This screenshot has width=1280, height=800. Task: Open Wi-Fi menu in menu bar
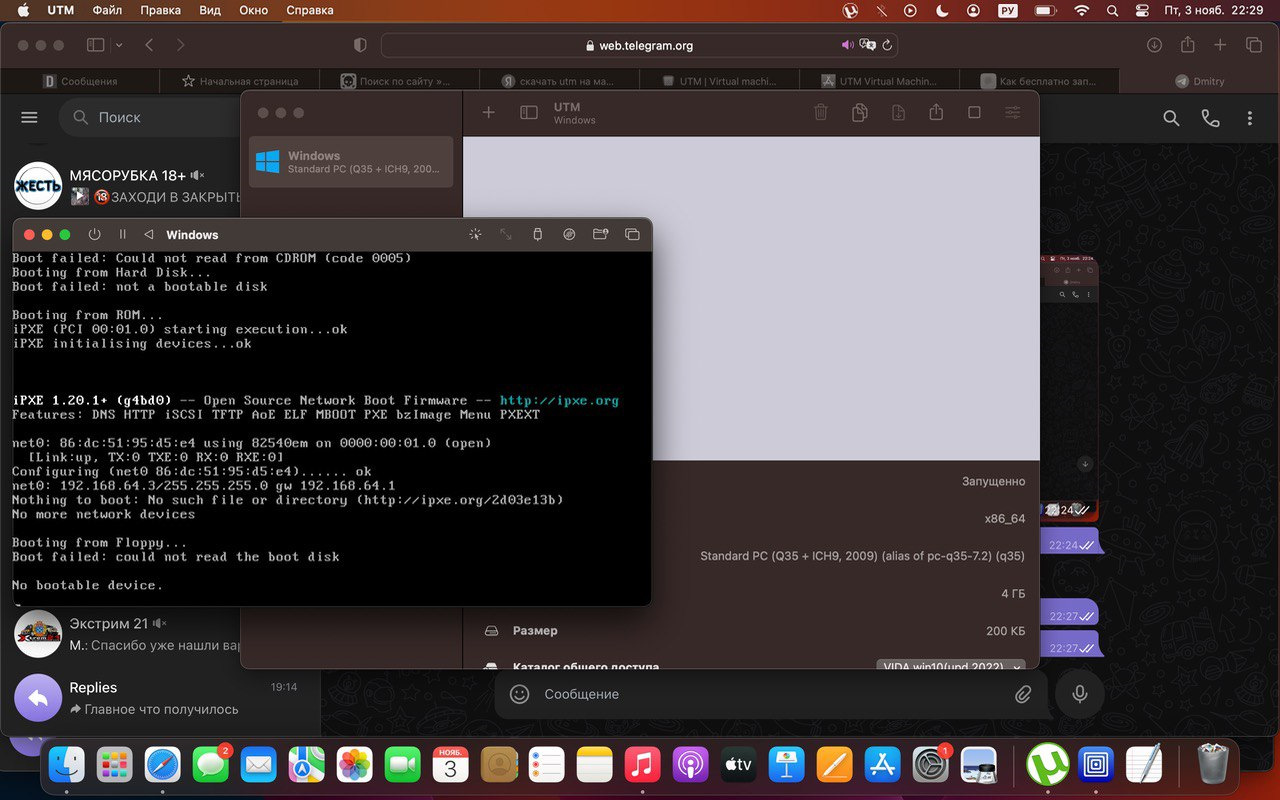coord(1081,11)
